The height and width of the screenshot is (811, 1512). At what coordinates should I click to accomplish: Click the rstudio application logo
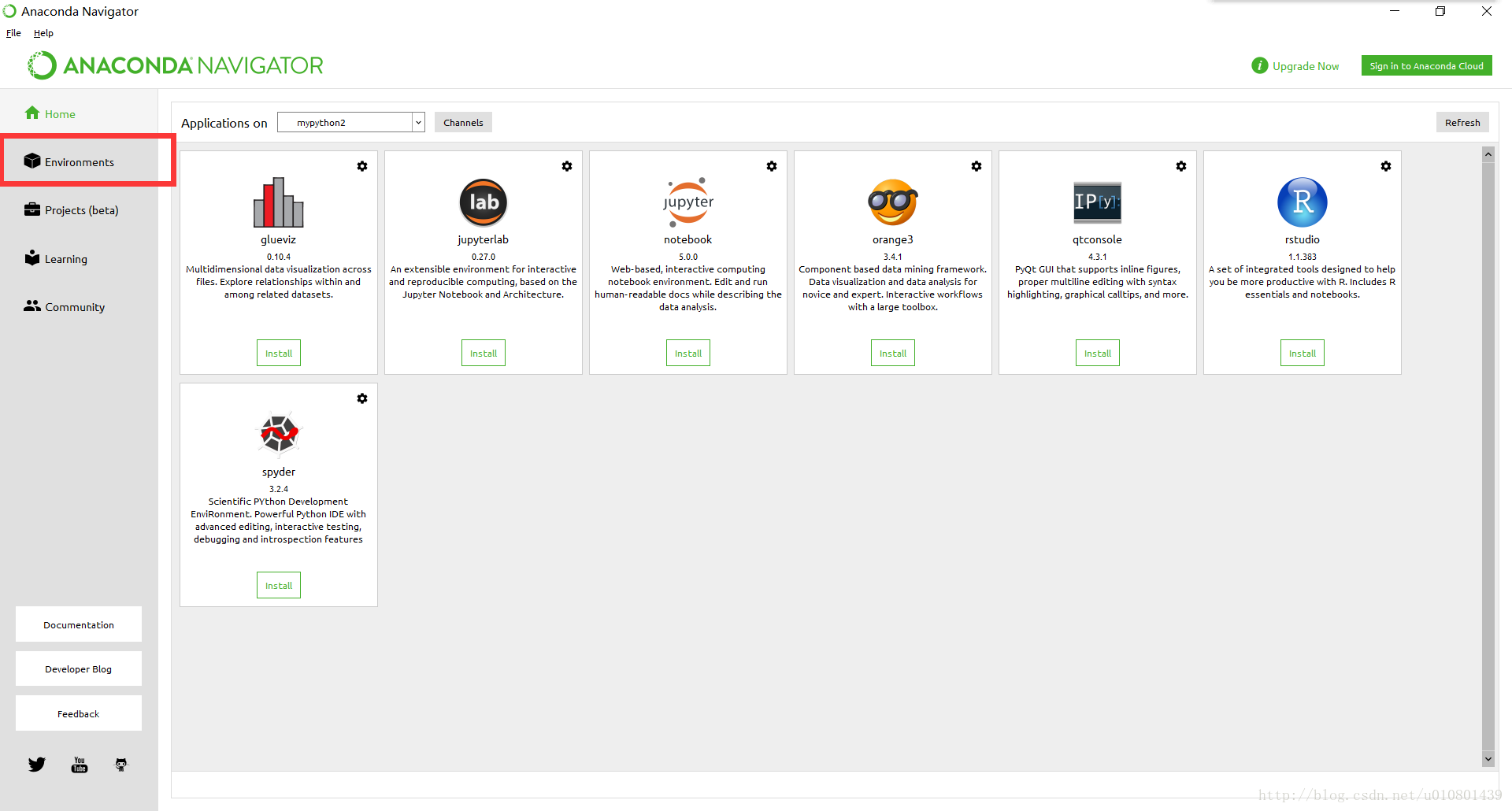coord(1302,202)
